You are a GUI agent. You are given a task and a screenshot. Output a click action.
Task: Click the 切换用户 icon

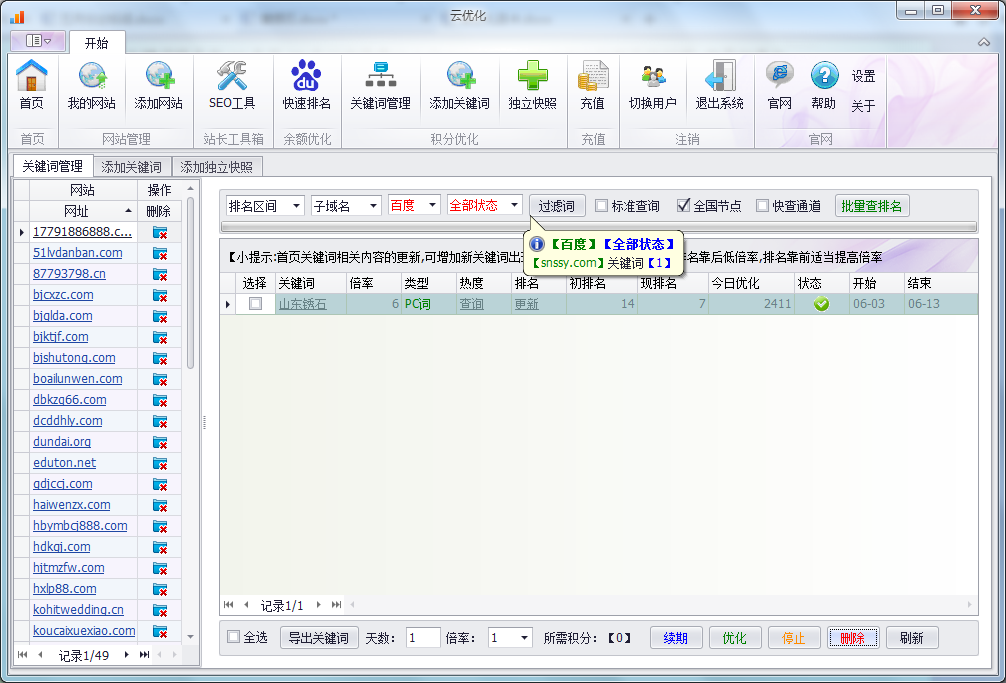coord(653,85)
